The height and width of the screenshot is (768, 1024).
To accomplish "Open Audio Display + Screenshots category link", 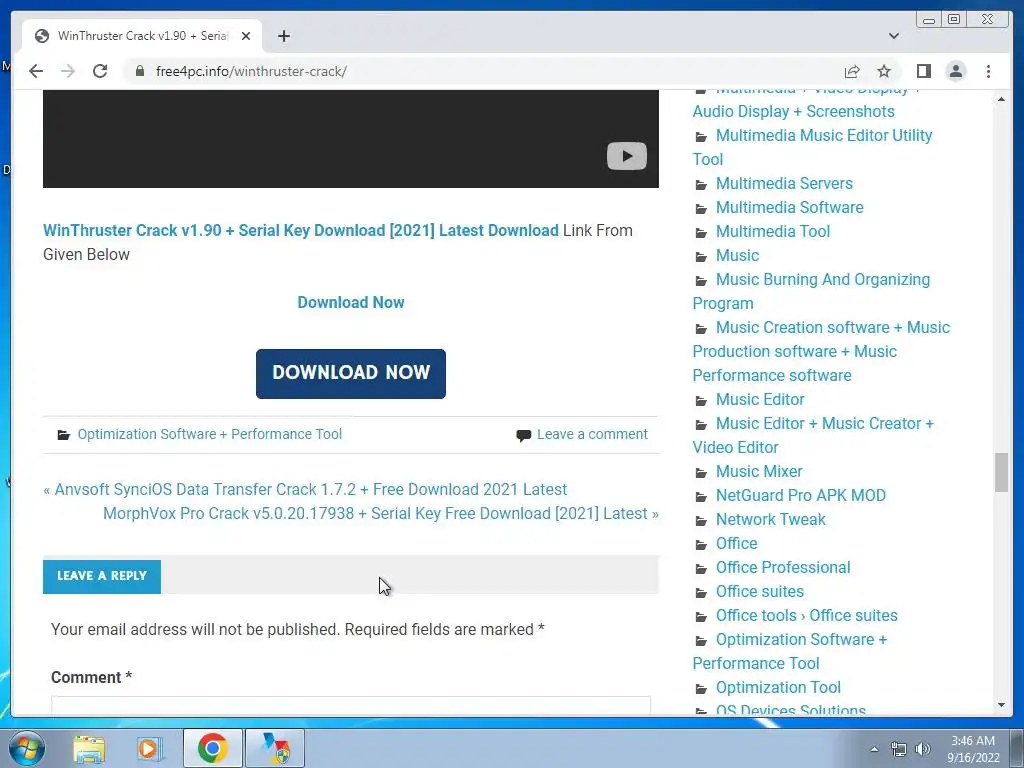I will pyautogui.click(x=793, y=111).
